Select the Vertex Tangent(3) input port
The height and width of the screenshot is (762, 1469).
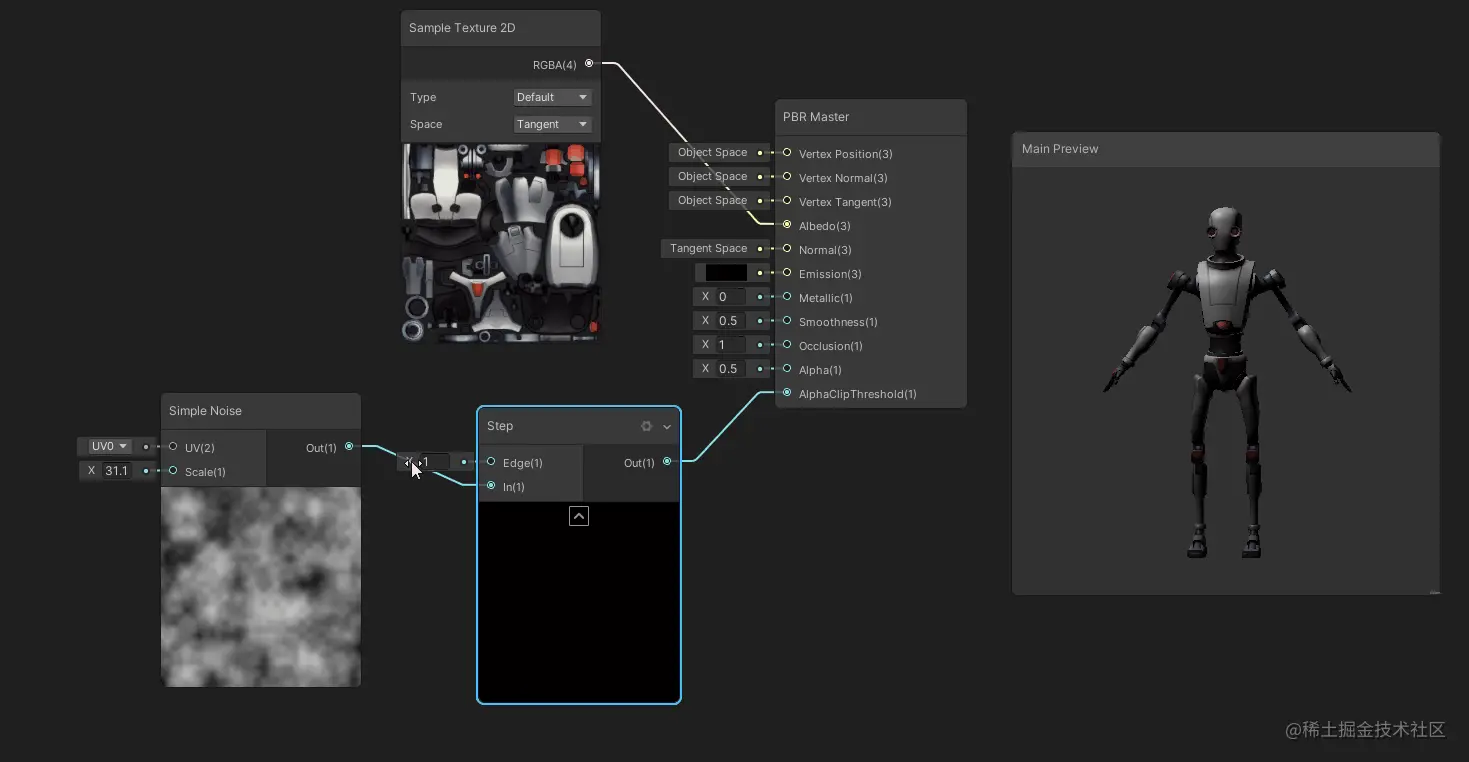[787, 201]
